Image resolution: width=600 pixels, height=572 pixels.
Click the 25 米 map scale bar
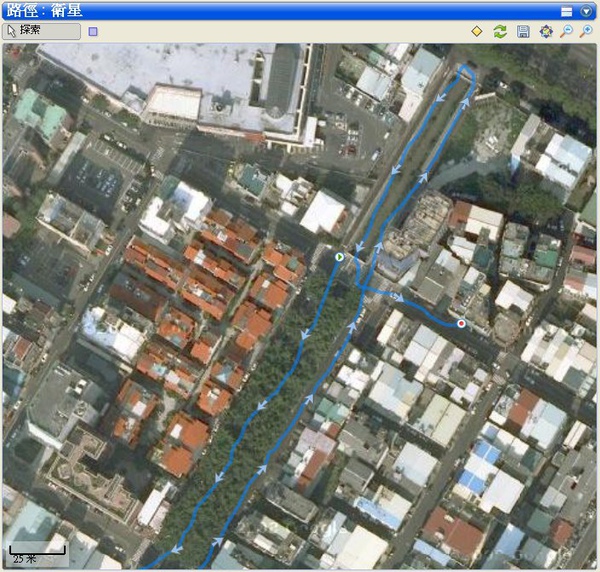37,554
